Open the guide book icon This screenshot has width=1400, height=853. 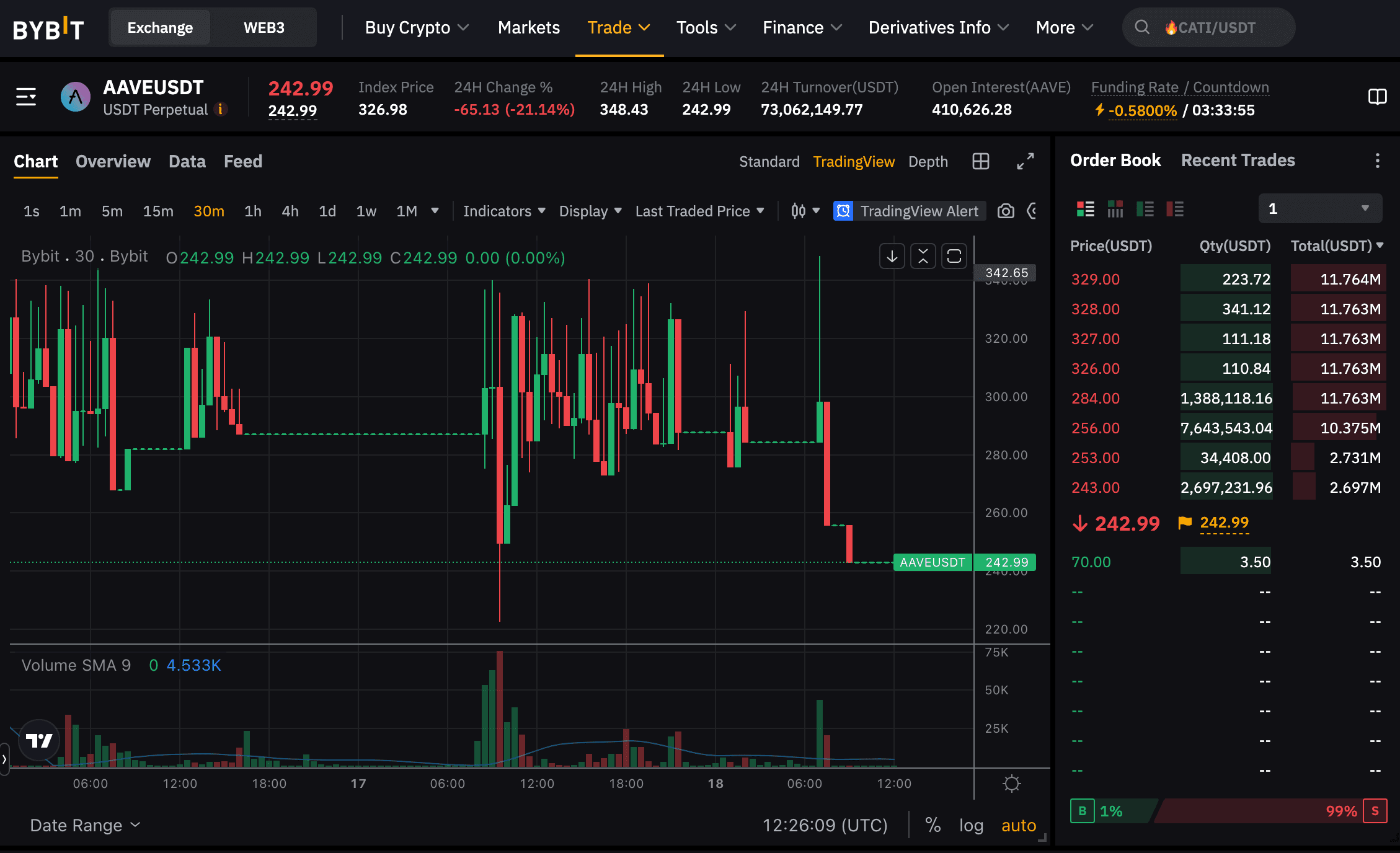tap(1377, 97)
